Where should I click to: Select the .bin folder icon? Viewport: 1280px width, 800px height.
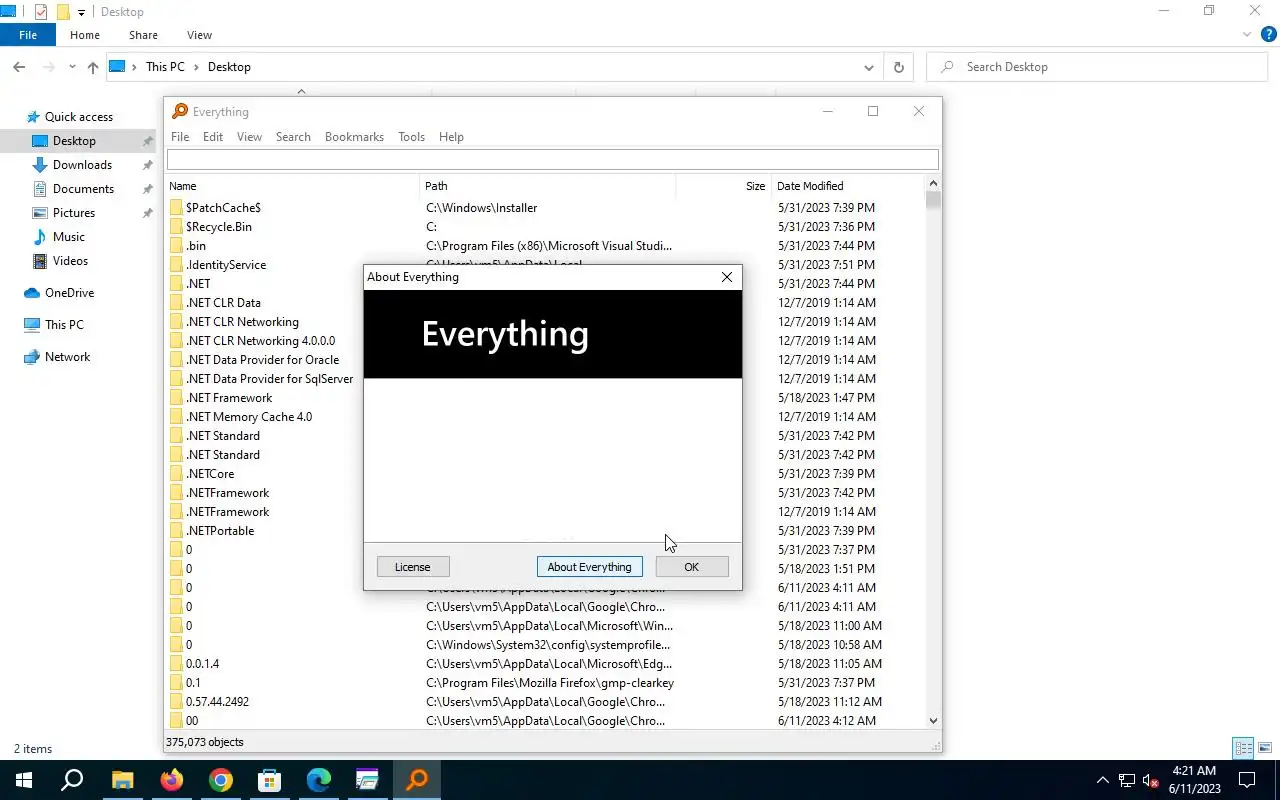tap(176, 246)
